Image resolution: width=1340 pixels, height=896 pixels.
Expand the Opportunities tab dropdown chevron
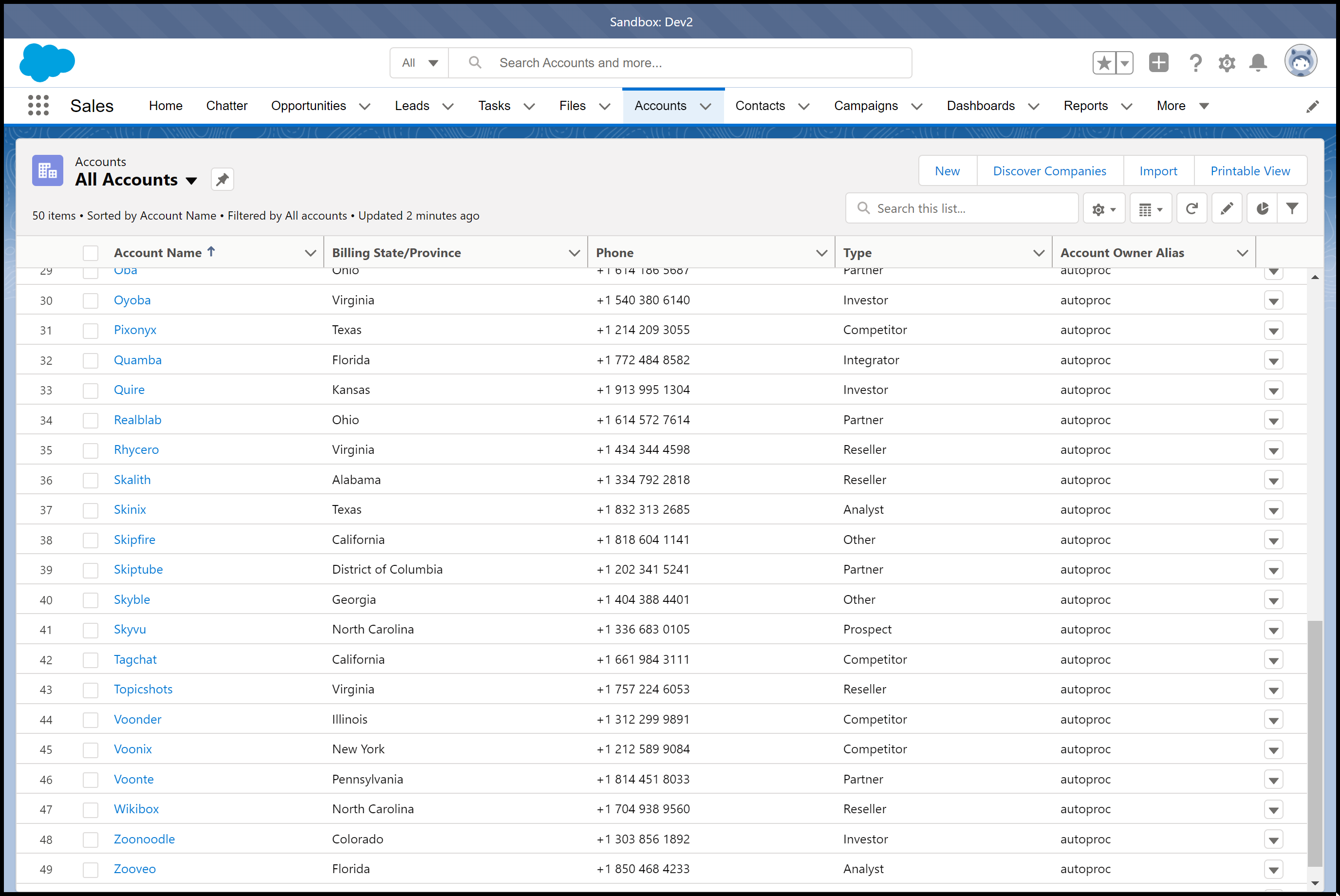(x=365, y=106)
